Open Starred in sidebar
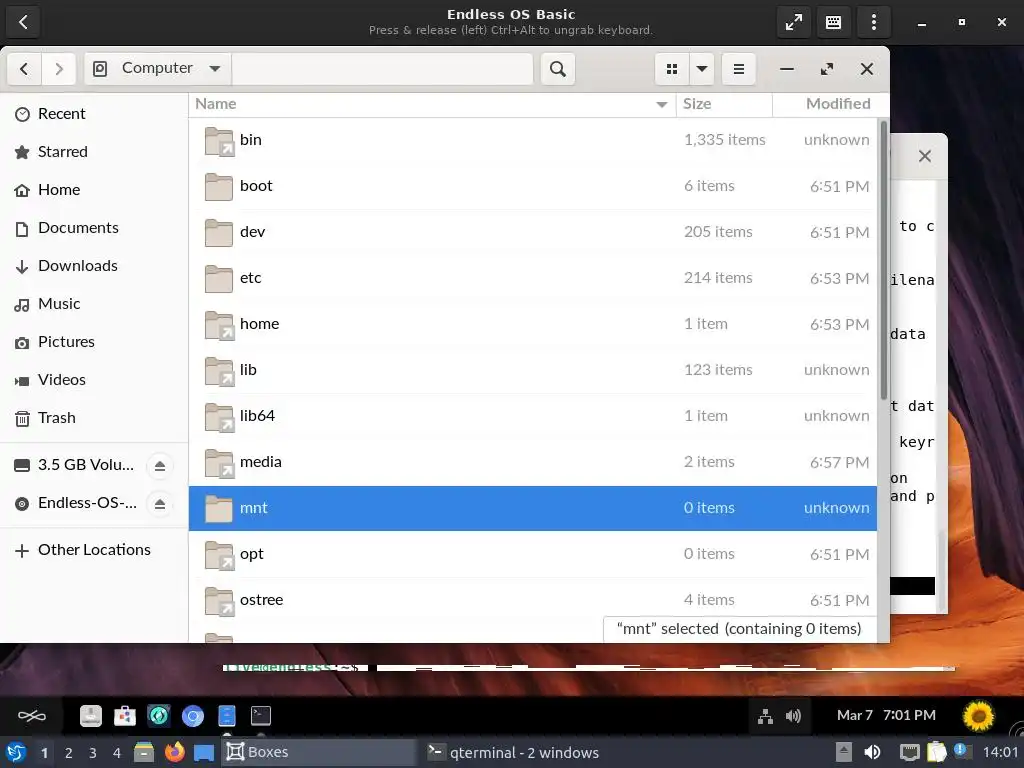 (x=94, y=152)
